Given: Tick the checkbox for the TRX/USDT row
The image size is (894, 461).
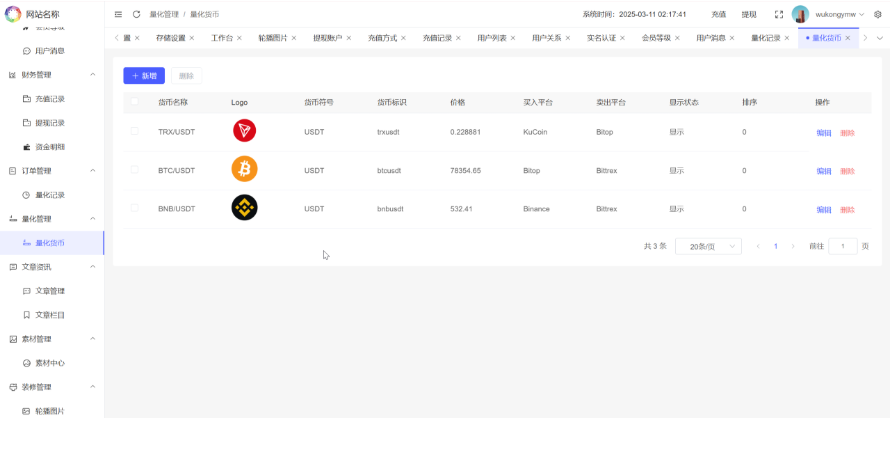Looking at the screenshot, I should (135, 131).
